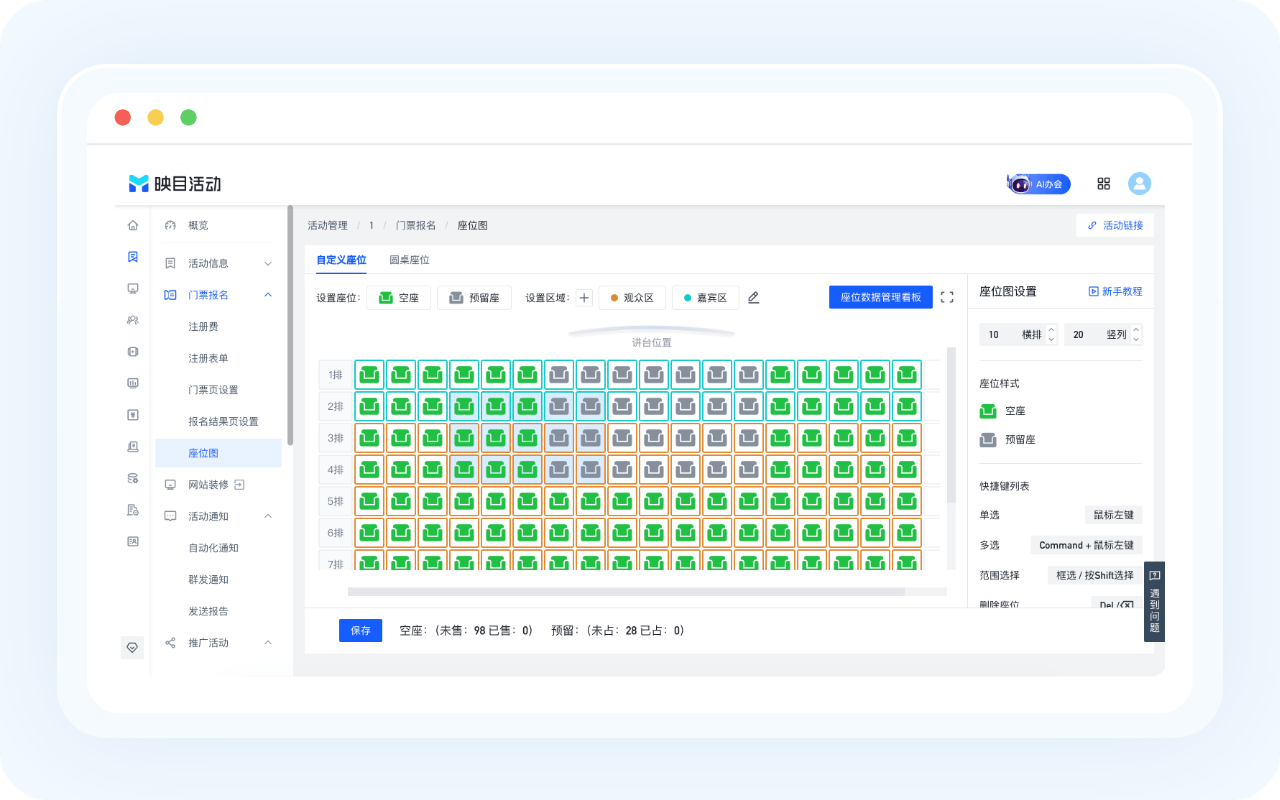Click the AI办会 assistant badge
Viewport: 1280px width, 800px height.
coord(1039,184)
